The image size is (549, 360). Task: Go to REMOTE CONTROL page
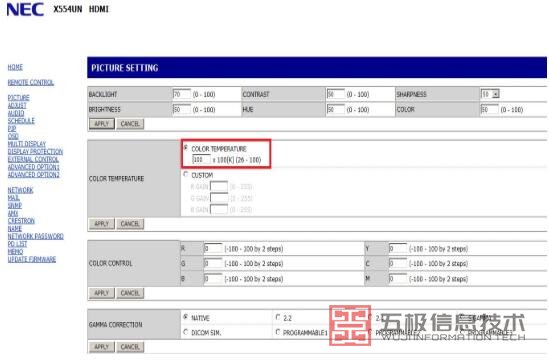point(31,83)
